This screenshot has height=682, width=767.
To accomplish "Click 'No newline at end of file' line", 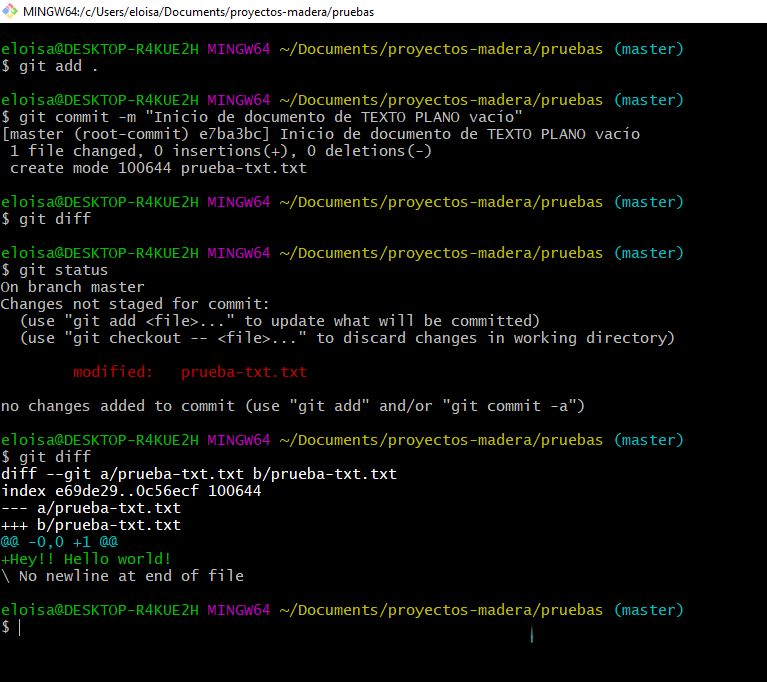I will [122, 576].
